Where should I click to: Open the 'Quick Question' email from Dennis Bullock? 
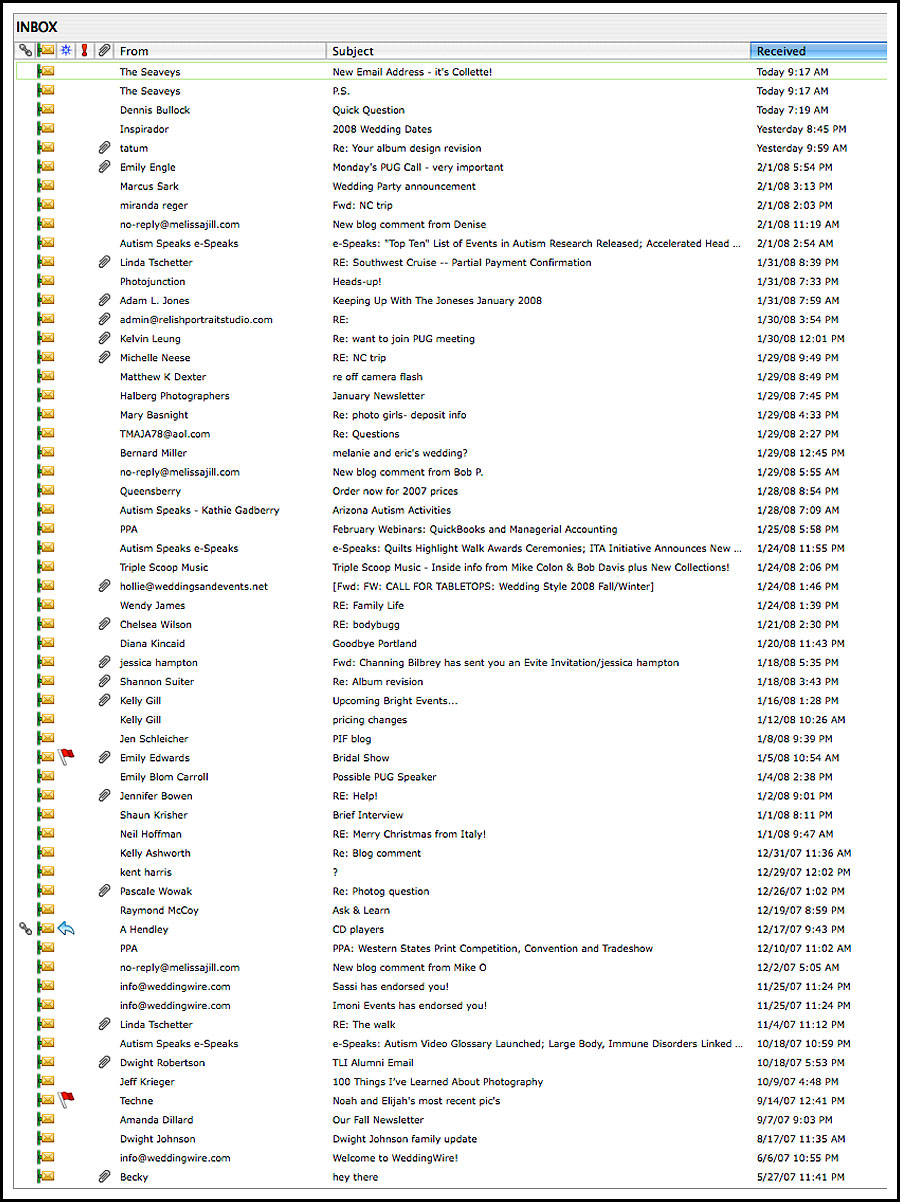point(368,110)
